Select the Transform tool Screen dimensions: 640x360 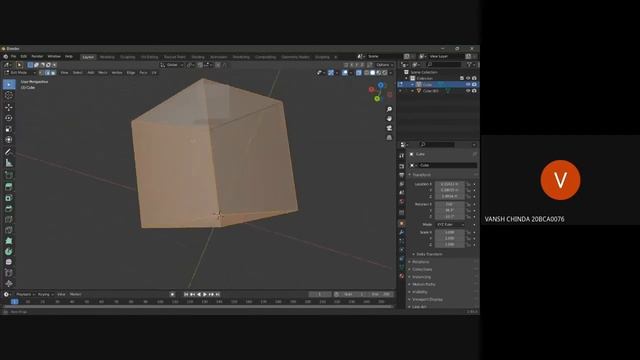point(9,140)
